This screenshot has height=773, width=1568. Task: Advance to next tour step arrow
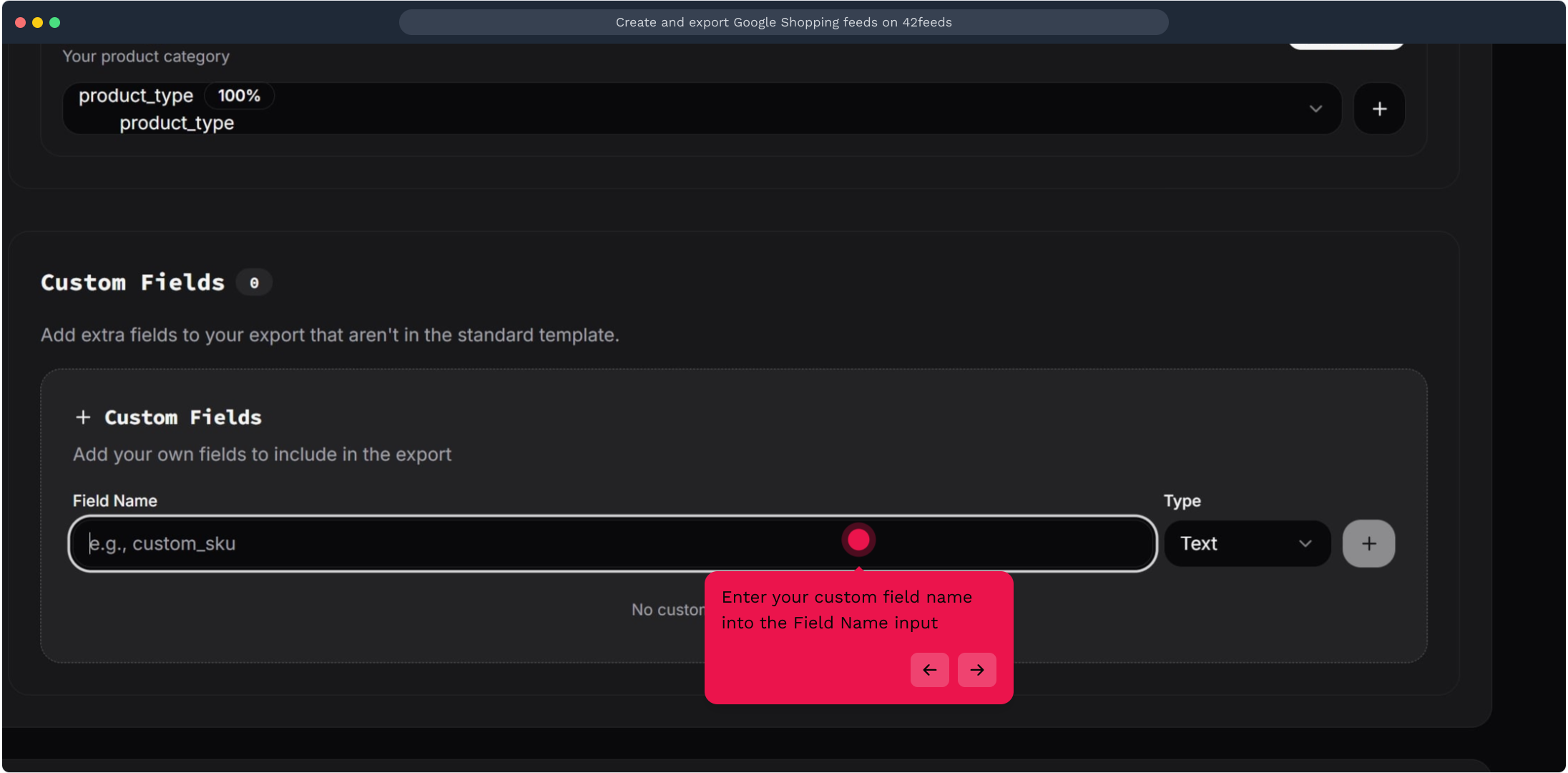pos(976,670)
